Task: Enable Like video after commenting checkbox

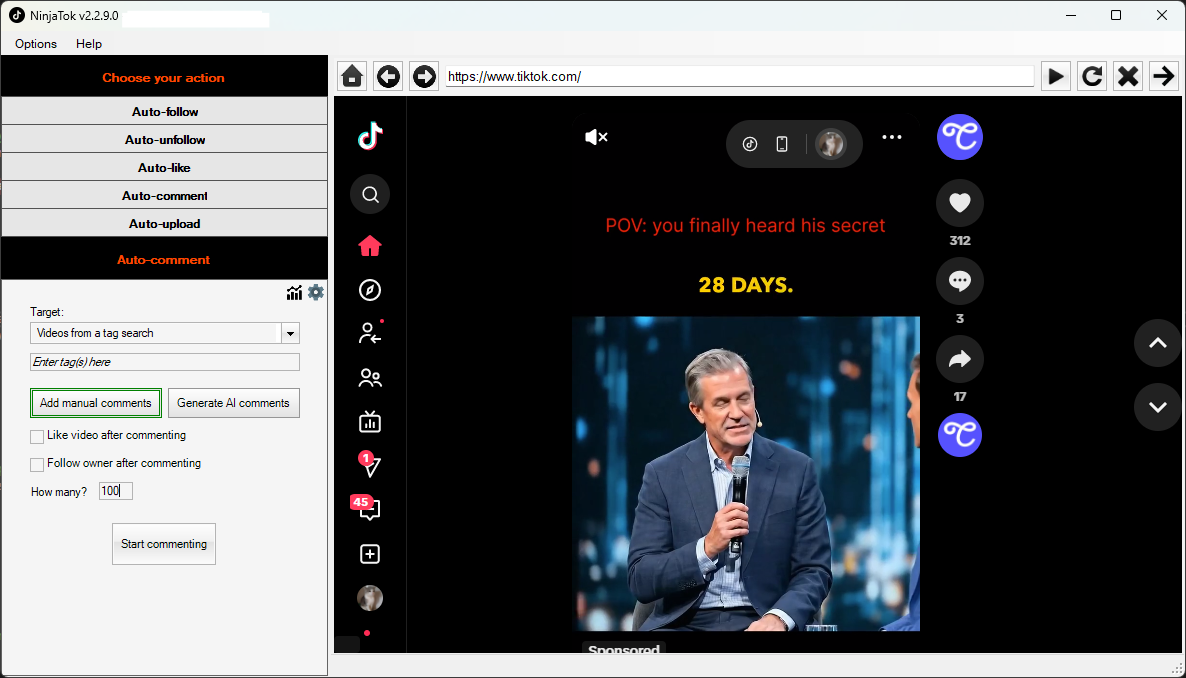Action: pyautogui.click(x=37, y=436)
